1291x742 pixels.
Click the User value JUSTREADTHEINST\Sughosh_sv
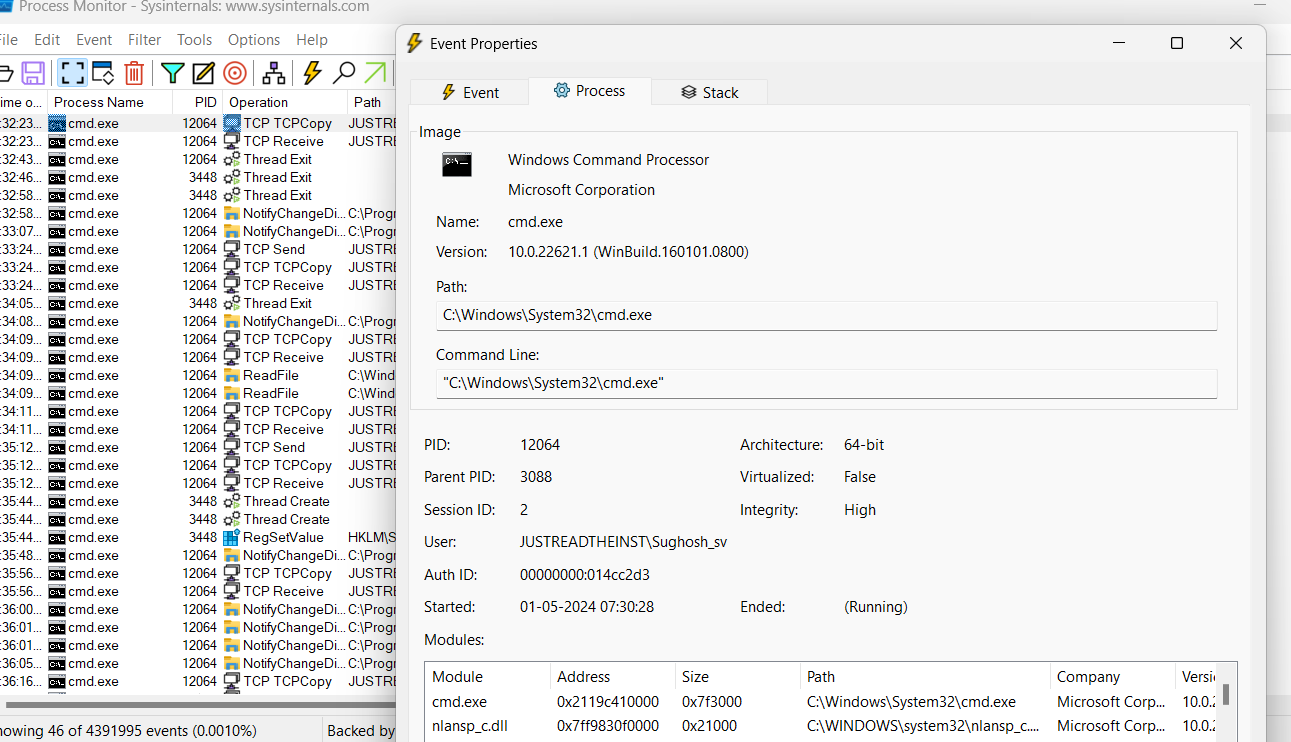(x=623, y=542)
